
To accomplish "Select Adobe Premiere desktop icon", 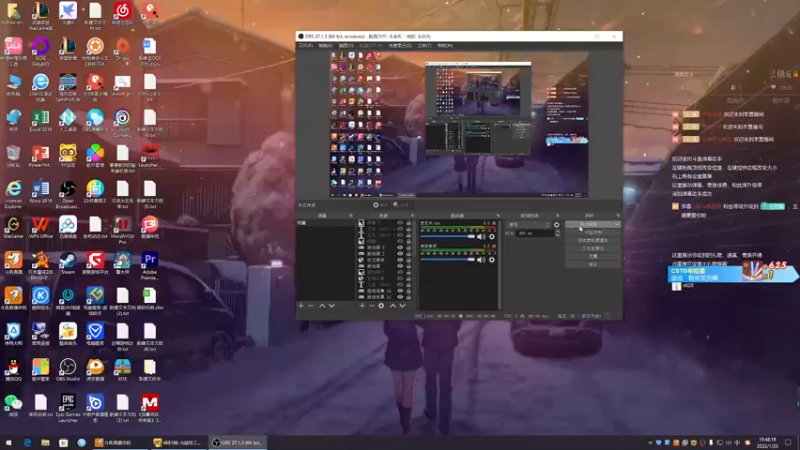I will [x=149, y=266].
